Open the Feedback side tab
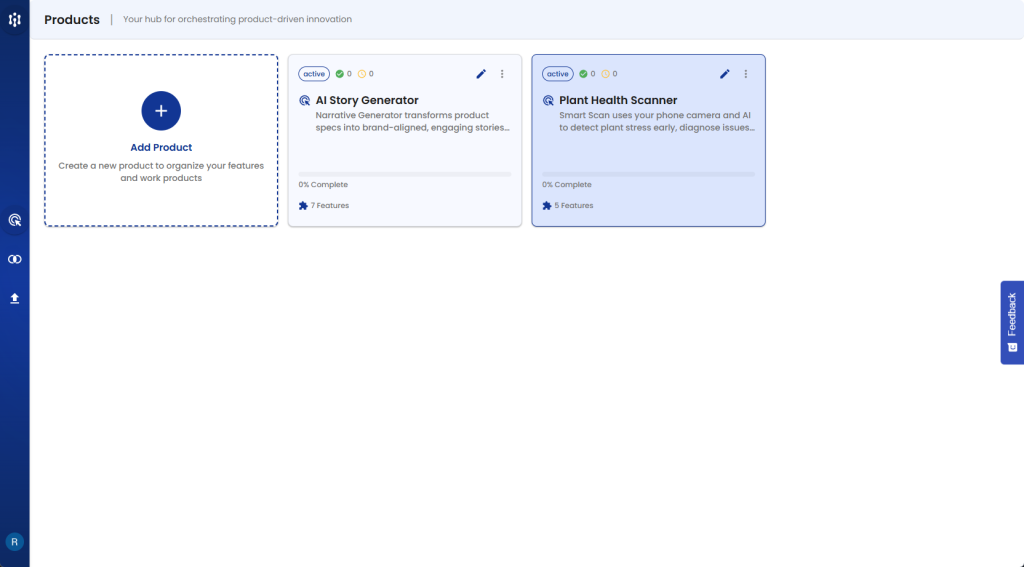The image size is (1024, 567). point(1012,322)
